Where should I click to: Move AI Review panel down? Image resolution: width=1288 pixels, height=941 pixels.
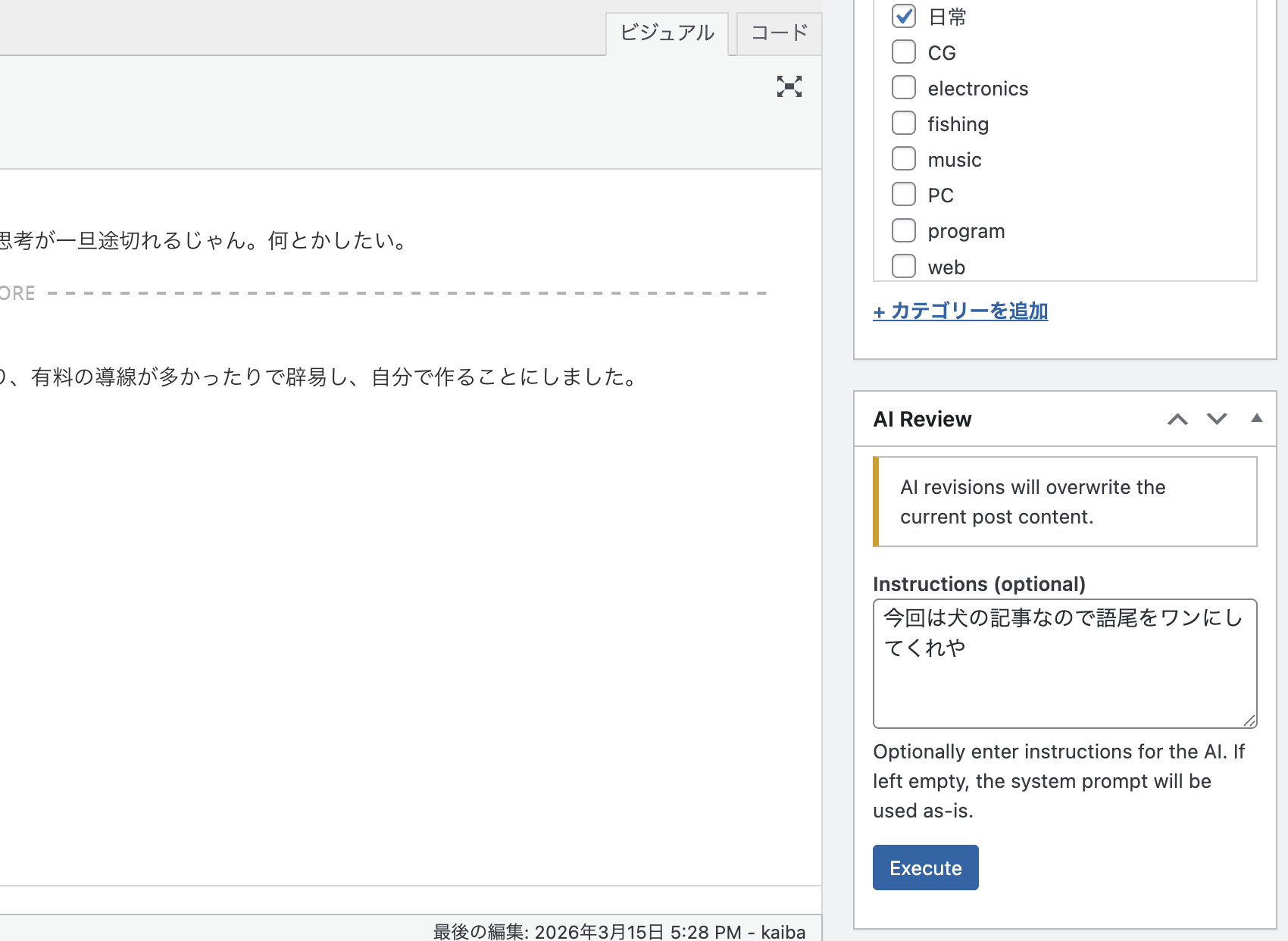point(1217,419)
